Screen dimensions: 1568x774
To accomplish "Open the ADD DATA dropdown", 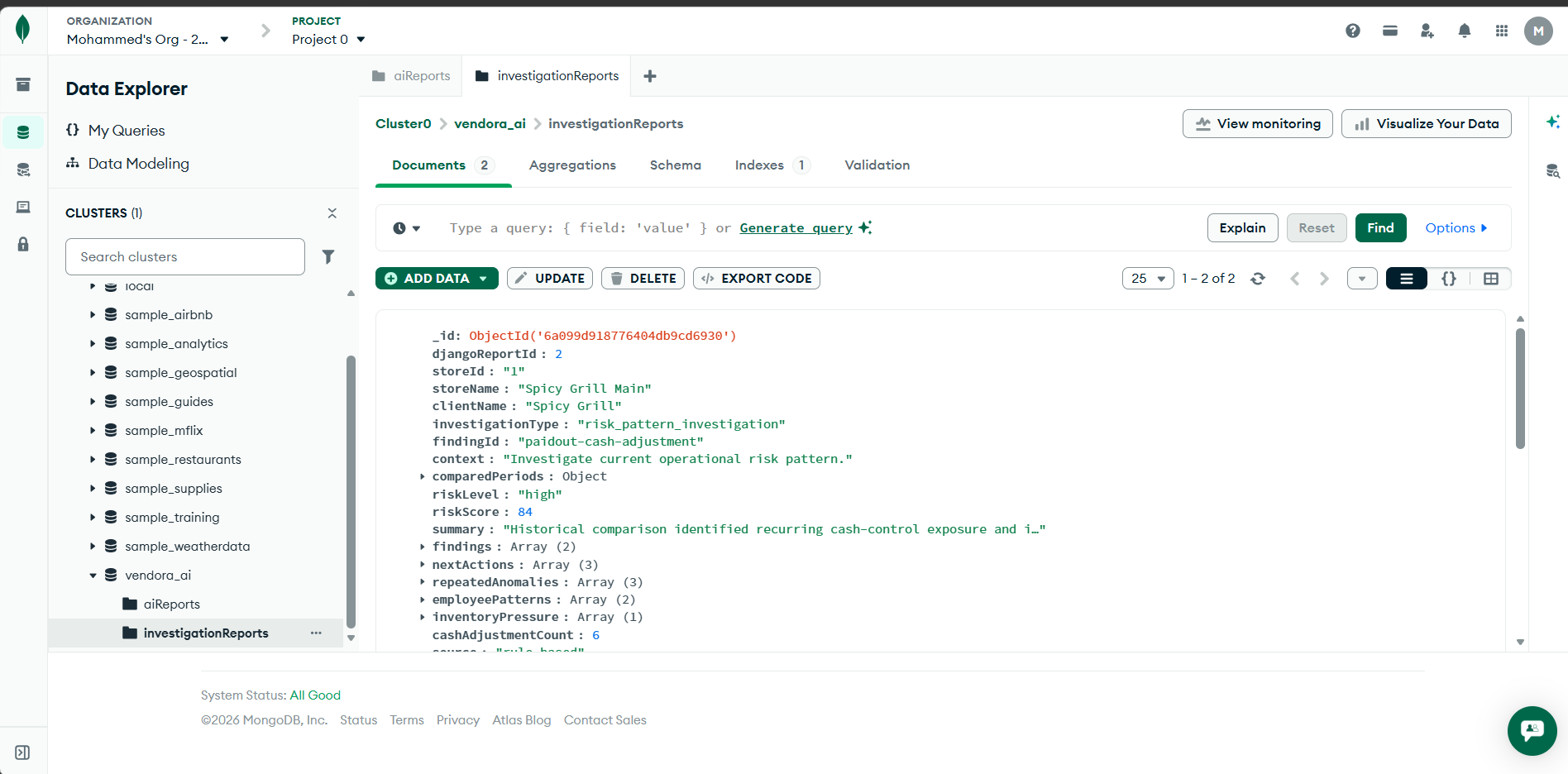I will pos(437,279).
